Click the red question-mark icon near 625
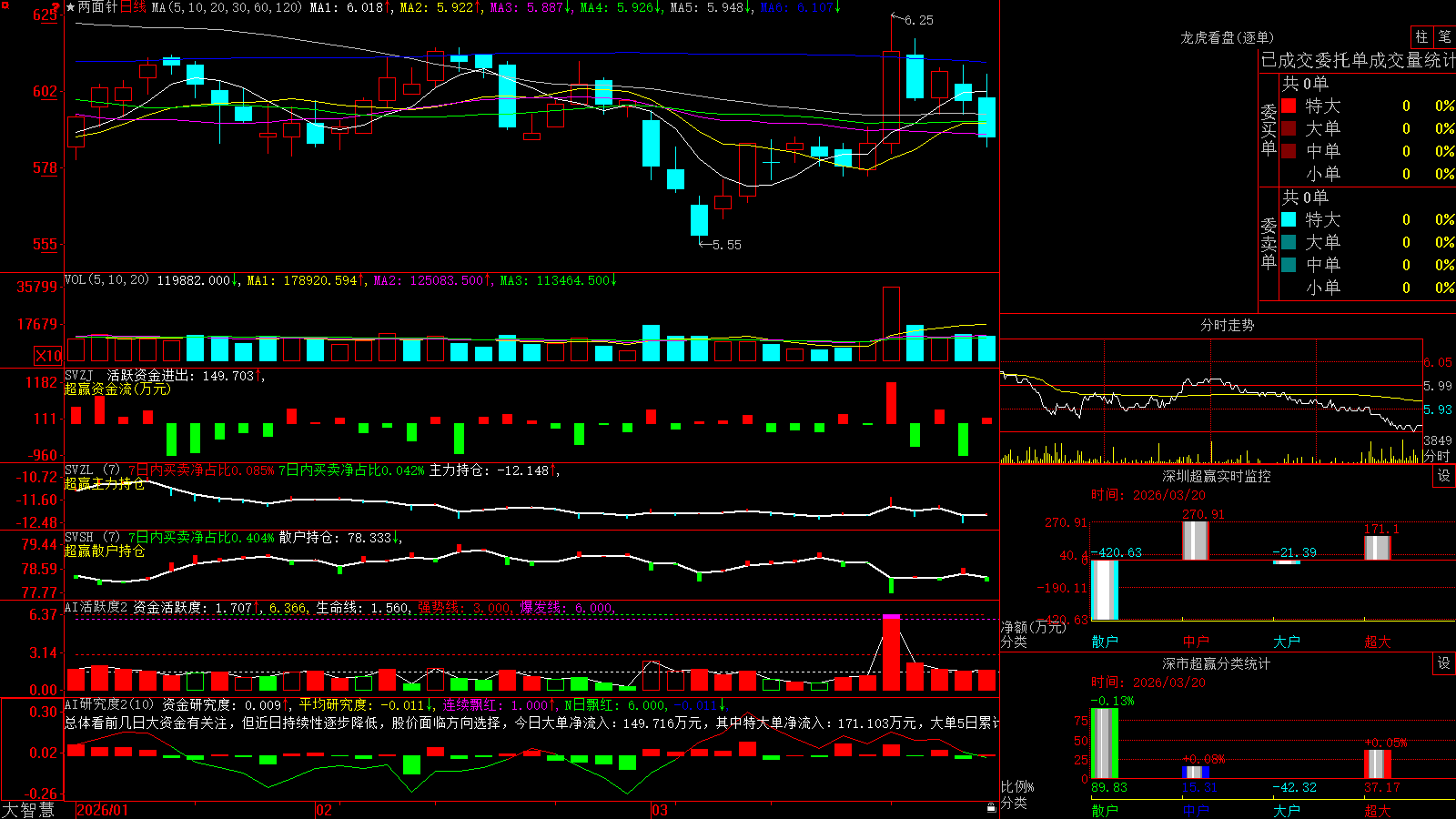This screenshot has height=819, width=1456. coord(56,6)
